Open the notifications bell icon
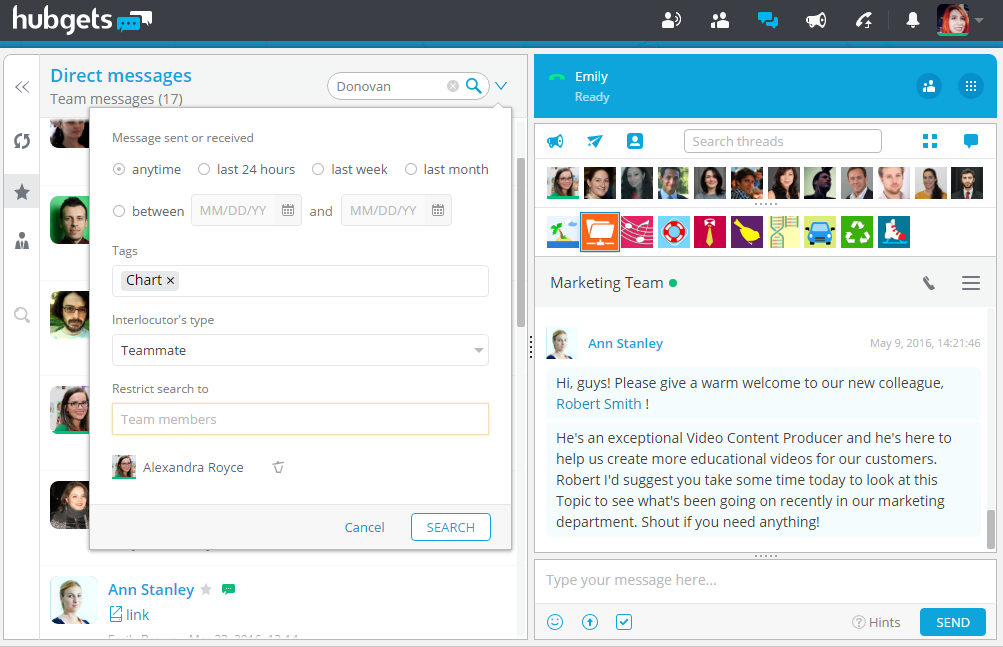 tap(913, 20)
